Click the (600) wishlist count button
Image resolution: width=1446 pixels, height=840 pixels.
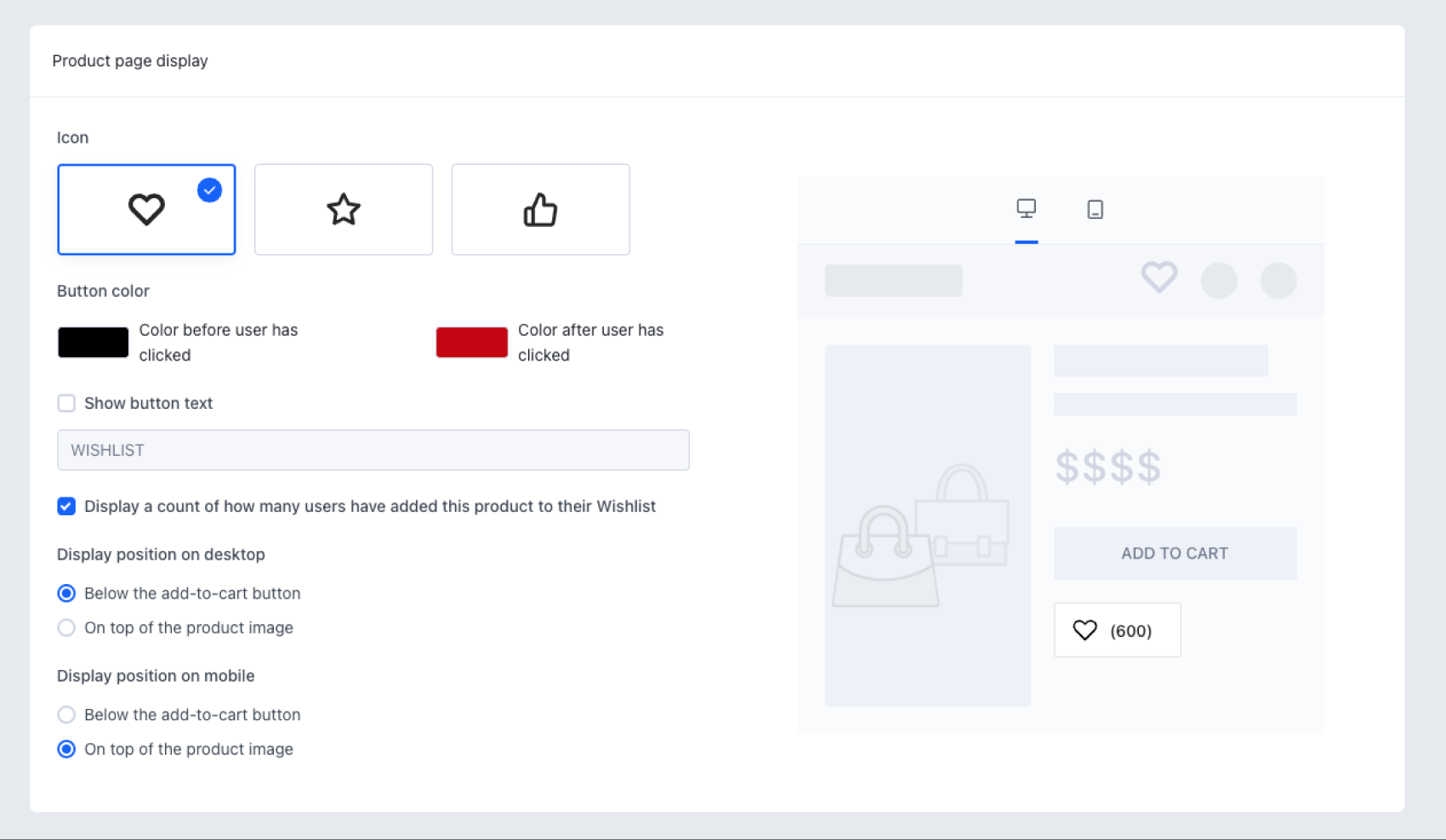point(1117,629)
